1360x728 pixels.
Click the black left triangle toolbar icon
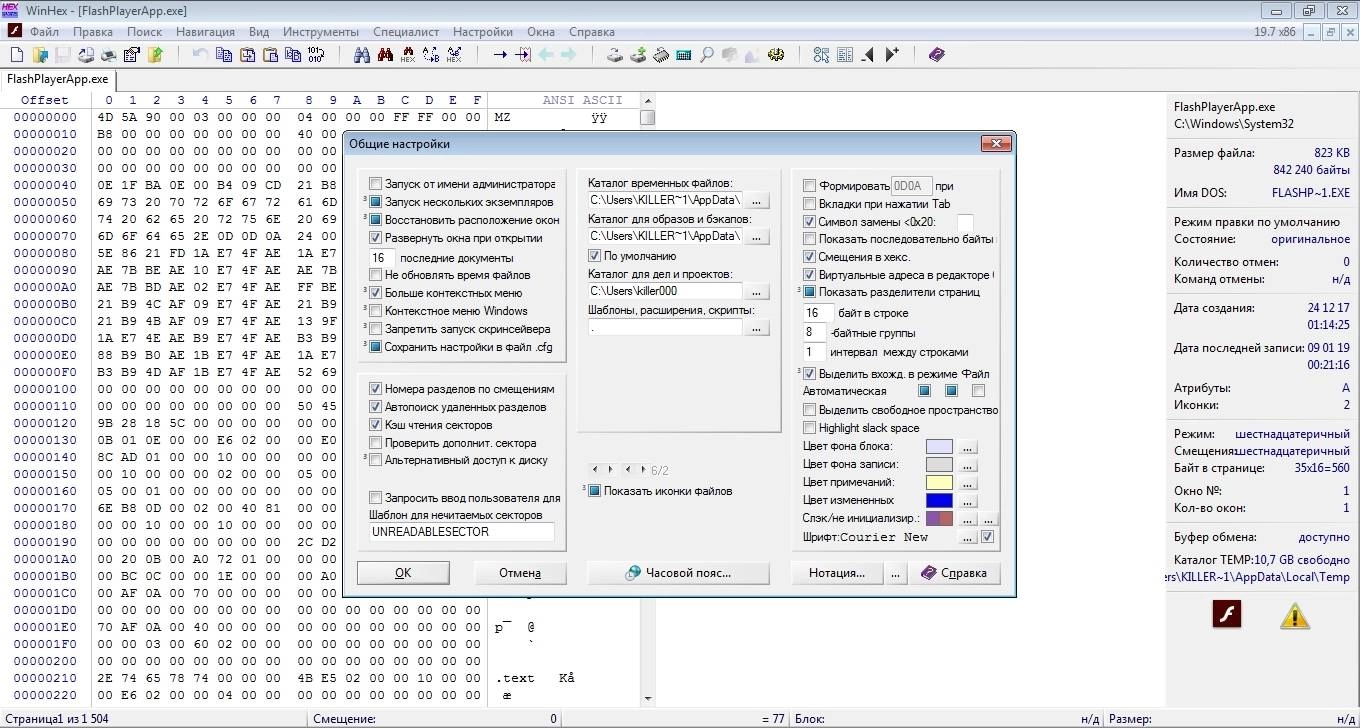pos(868,55)
